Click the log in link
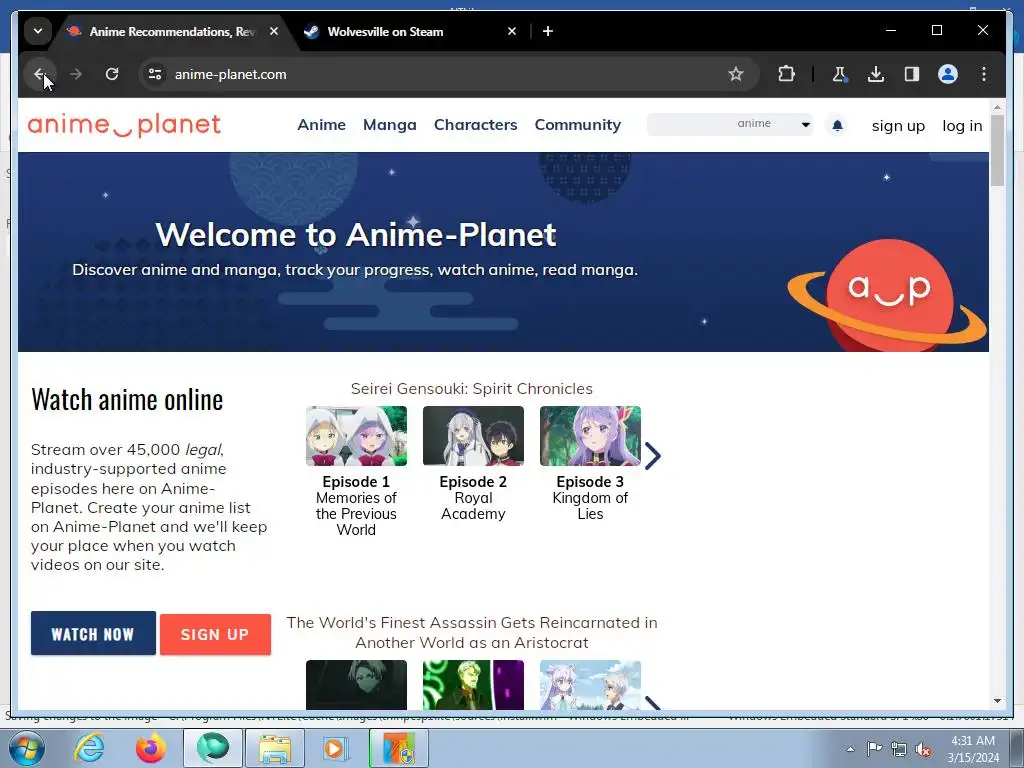 (962, 126)
